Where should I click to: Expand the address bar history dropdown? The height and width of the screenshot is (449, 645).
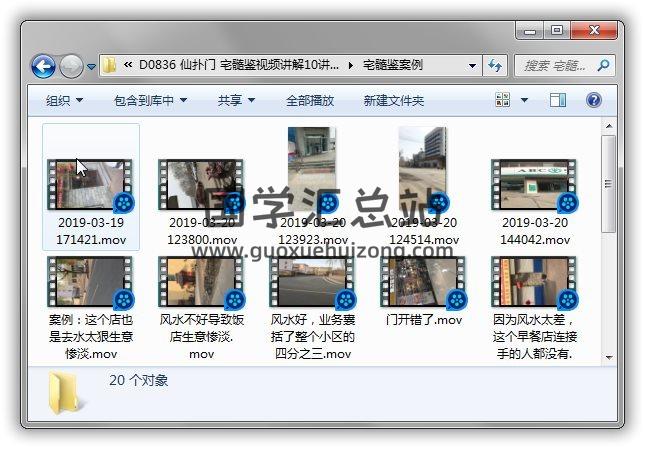tap(472, 66)
